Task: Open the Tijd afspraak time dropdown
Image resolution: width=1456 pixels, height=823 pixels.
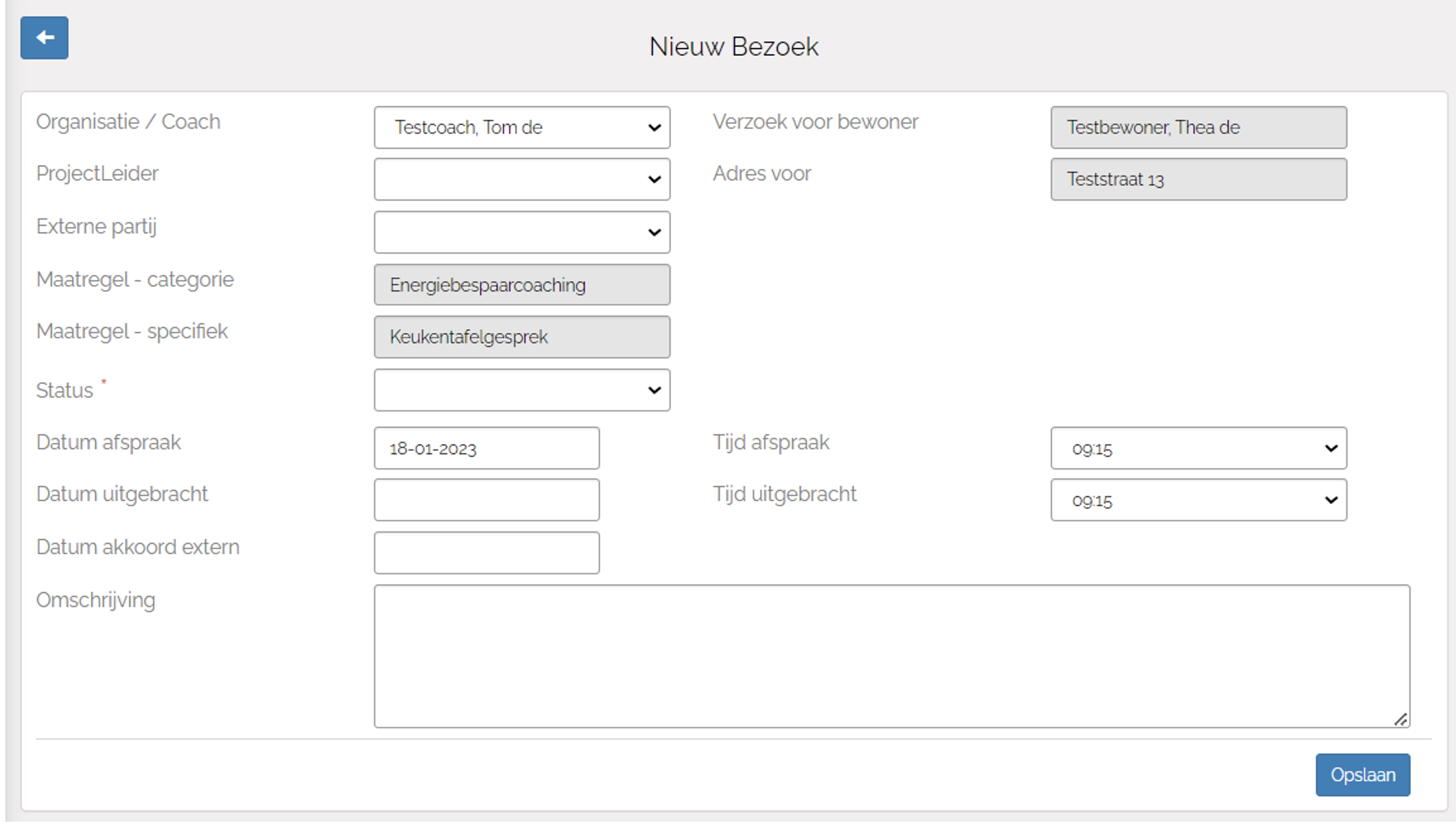Action: coord(1198,448)
